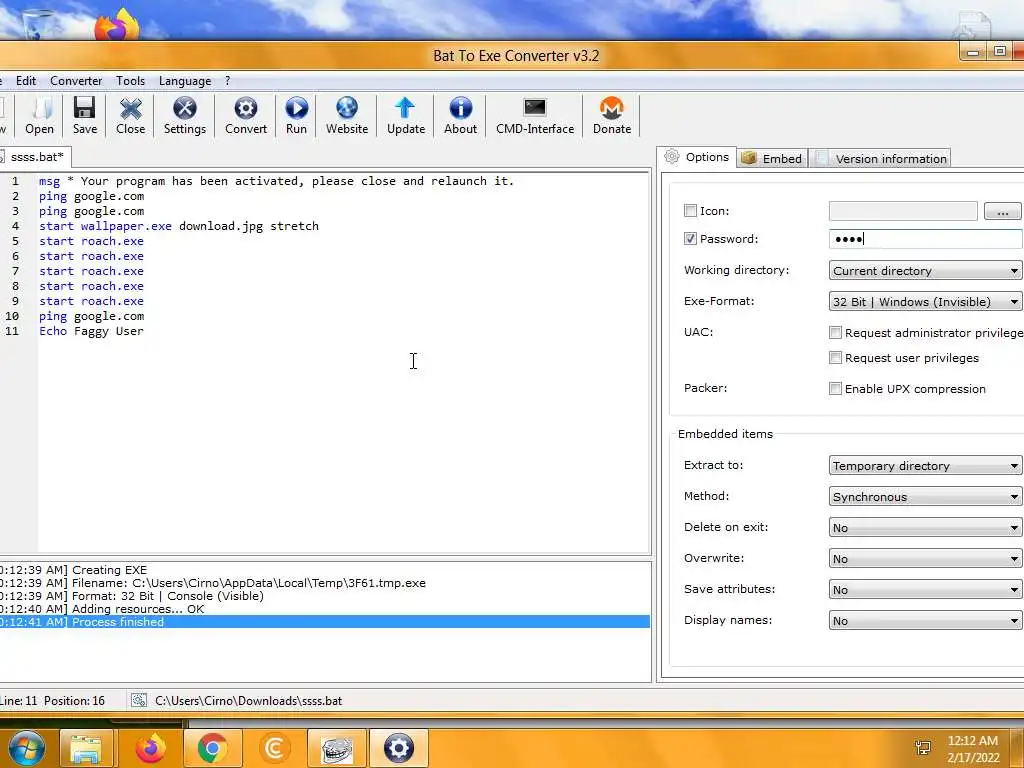Click the file icon in the status bar
The height and width of the screenshot is (768, 1024).
coord(138,701)
